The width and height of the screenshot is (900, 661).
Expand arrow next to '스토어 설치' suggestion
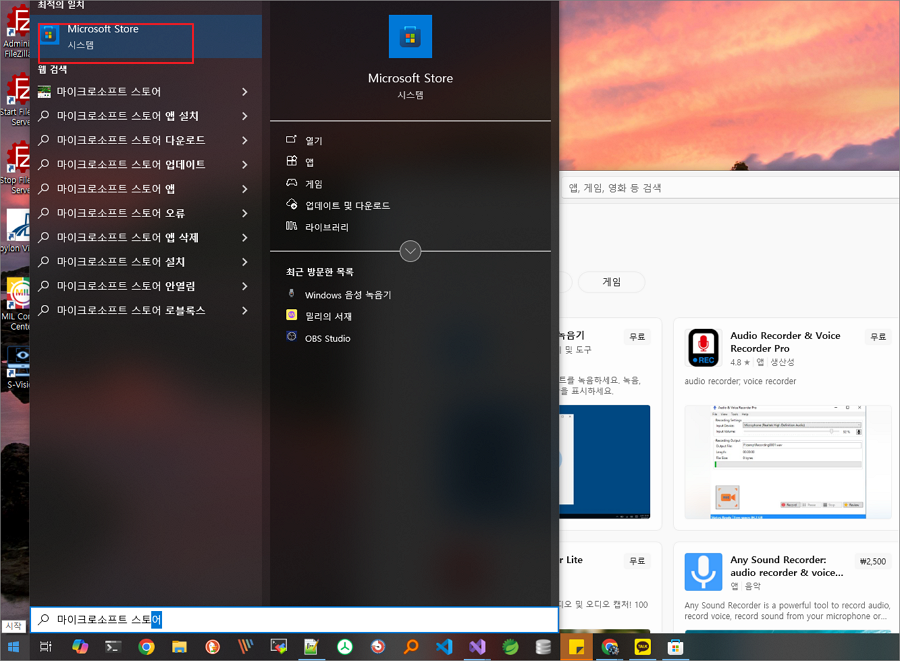245,262
